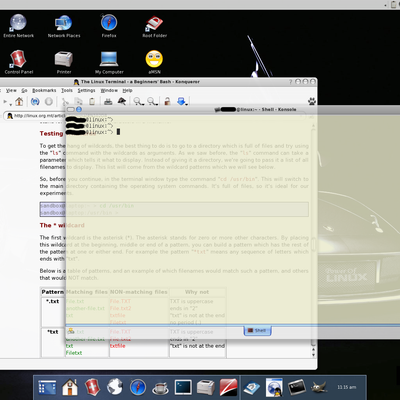Open the dropdown arrow beside Forward button

click(x=11, y=104)
